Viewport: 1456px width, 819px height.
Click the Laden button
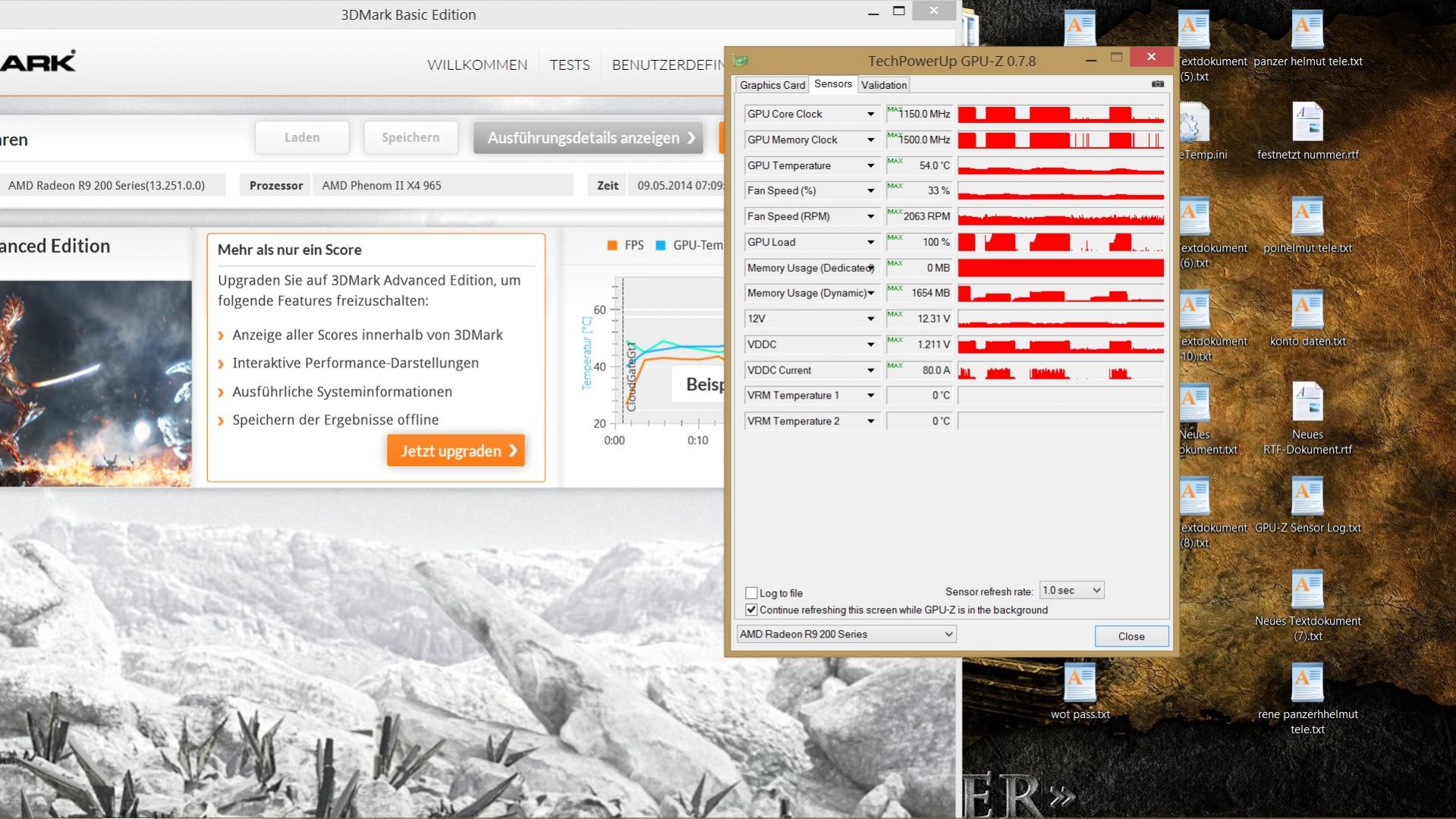point(302,137)
